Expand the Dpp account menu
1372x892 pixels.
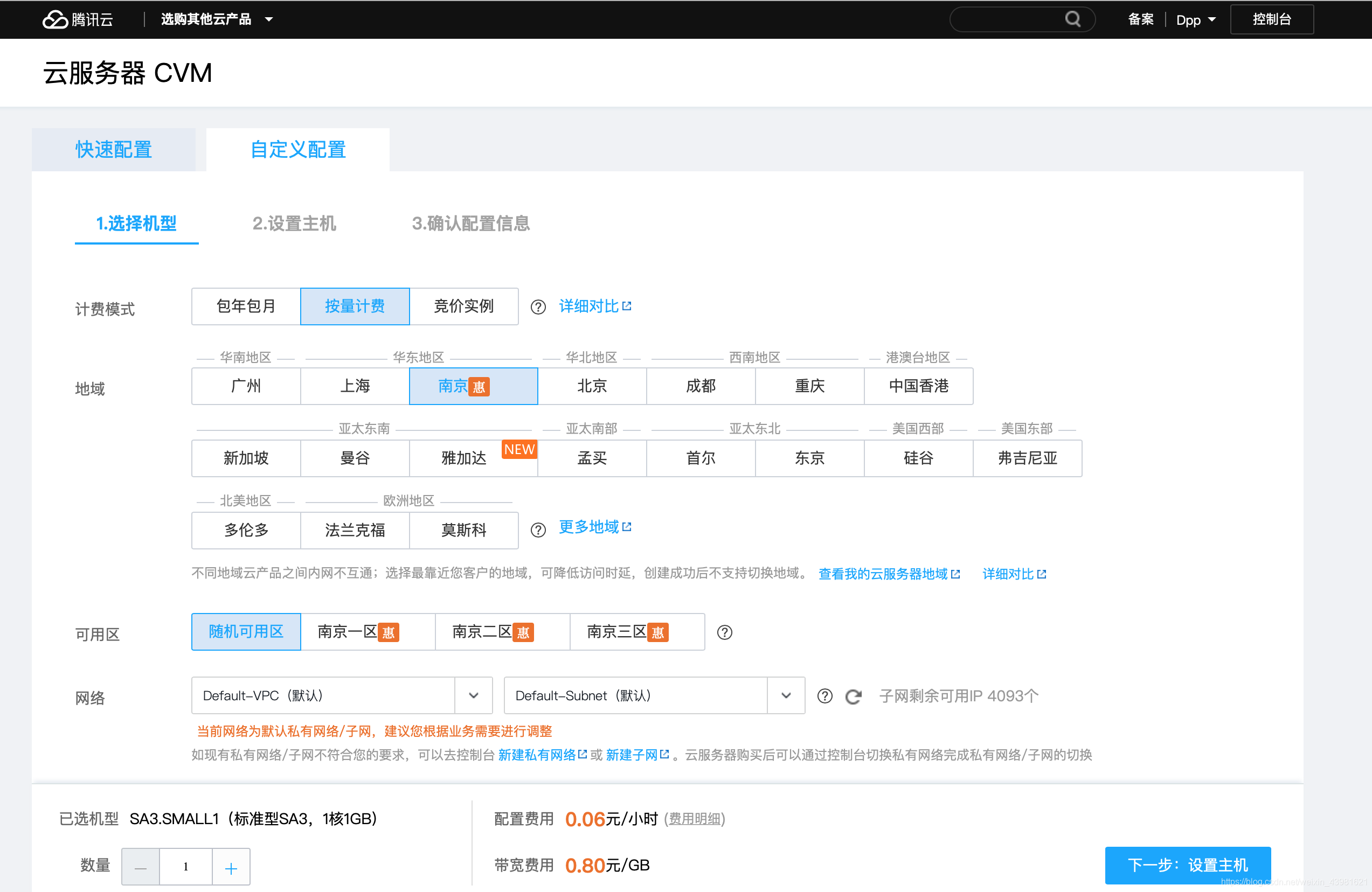(x=1196, y=19)
